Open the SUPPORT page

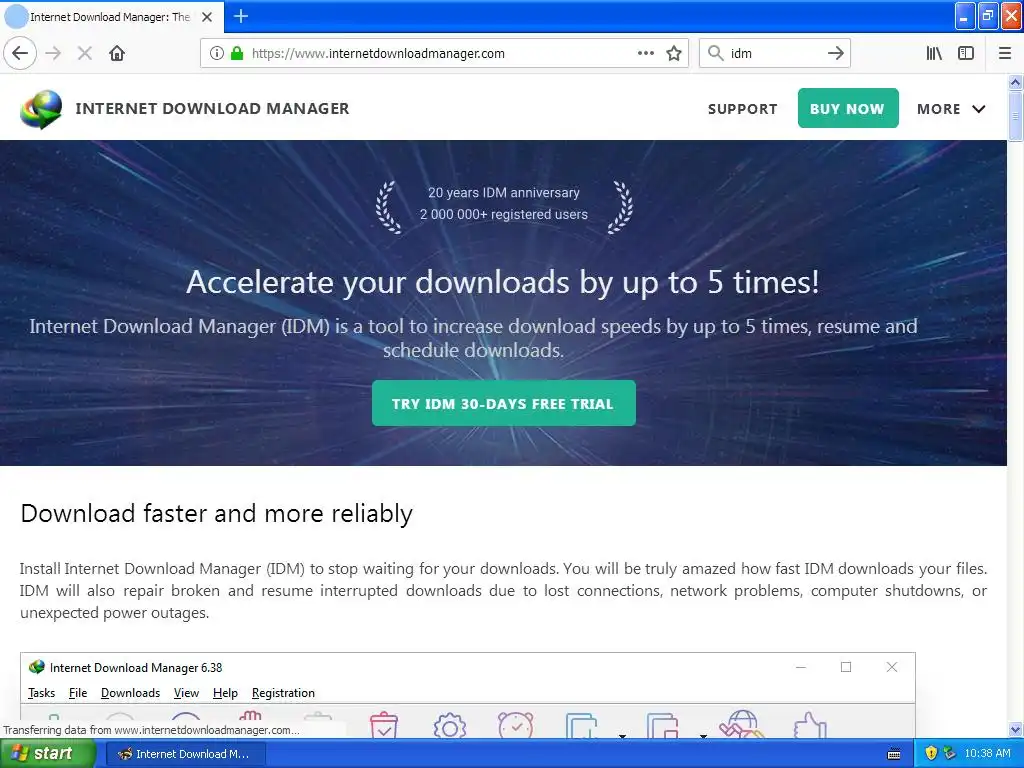743,109
